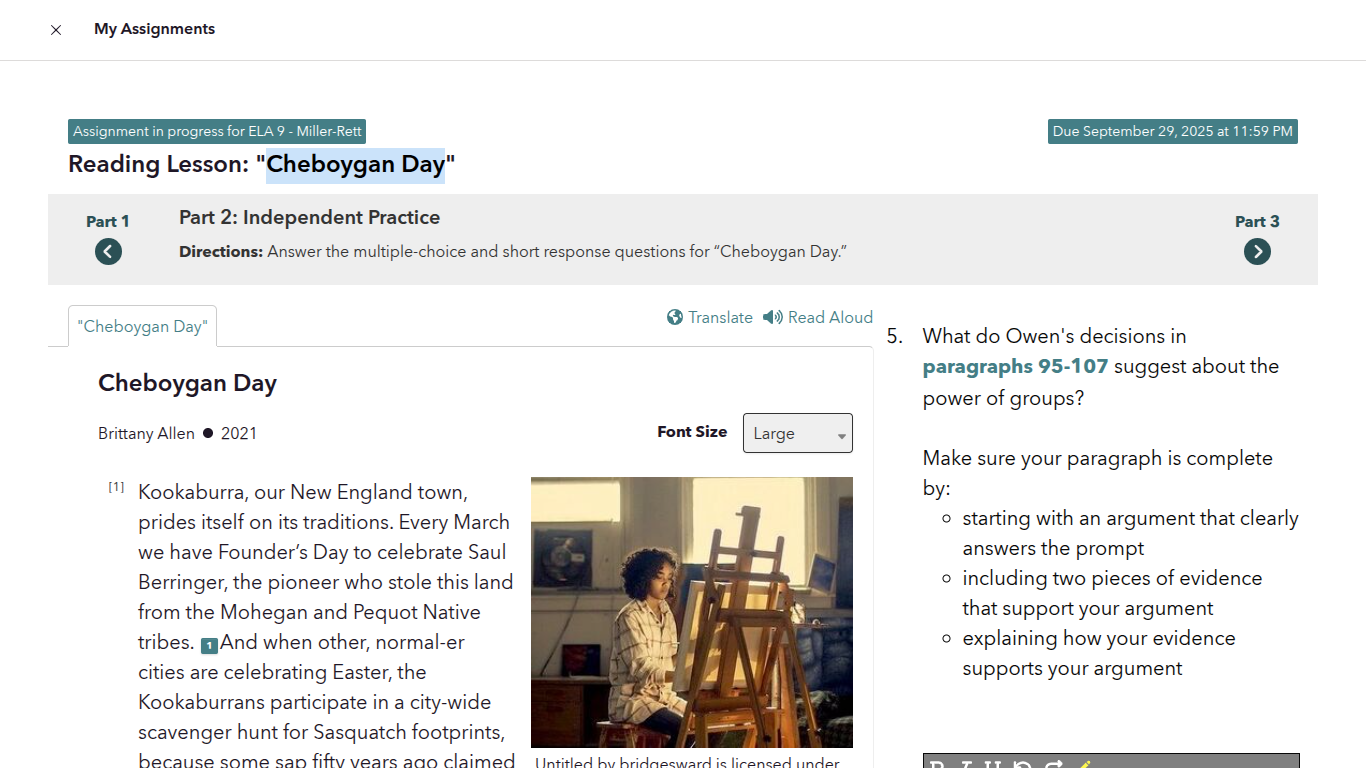Switch to the "Cheboygan Day" passage tab
The width and height of the screenshot is (1366, 768).
[x=142, y=326]
